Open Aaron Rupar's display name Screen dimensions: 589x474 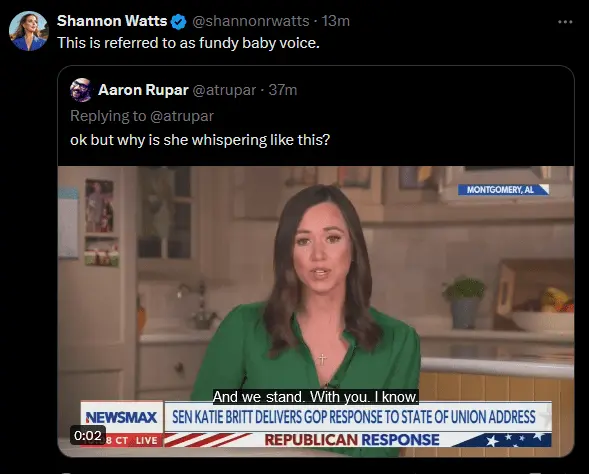pyautogui.click(x=143, y=90)
